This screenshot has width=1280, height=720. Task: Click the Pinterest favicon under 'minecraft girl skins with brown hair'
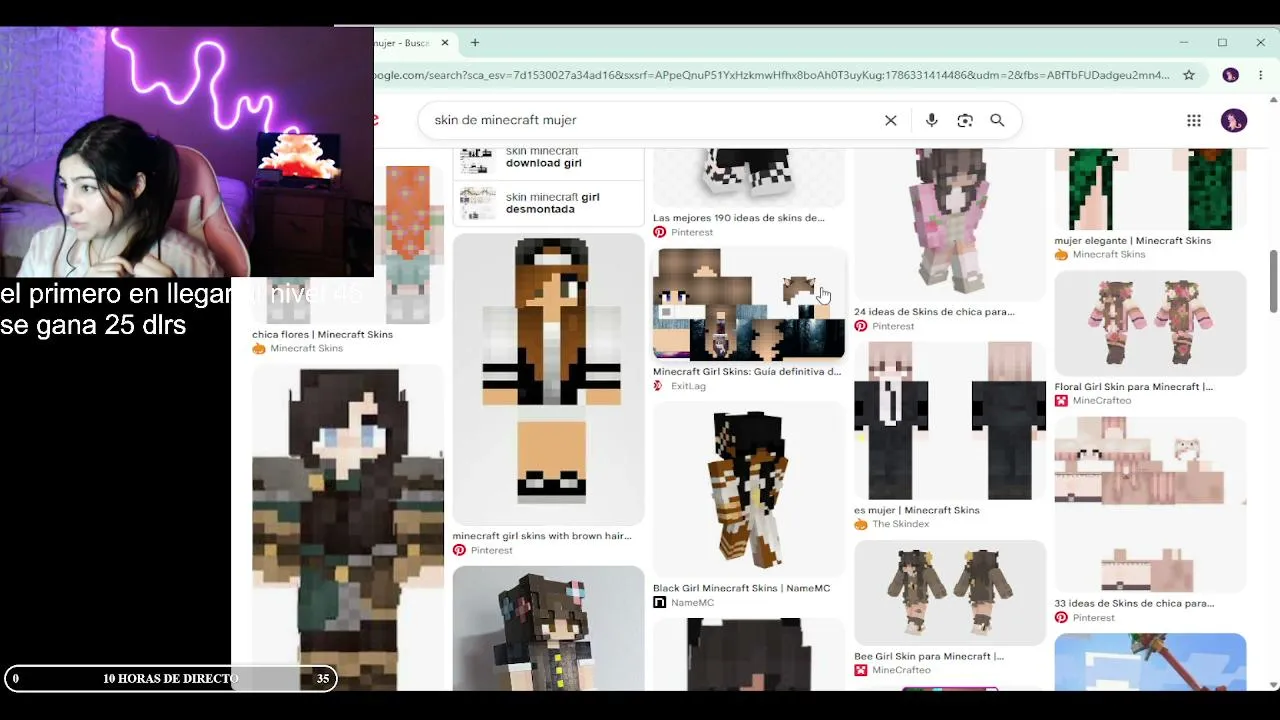[x=459, y=550]
